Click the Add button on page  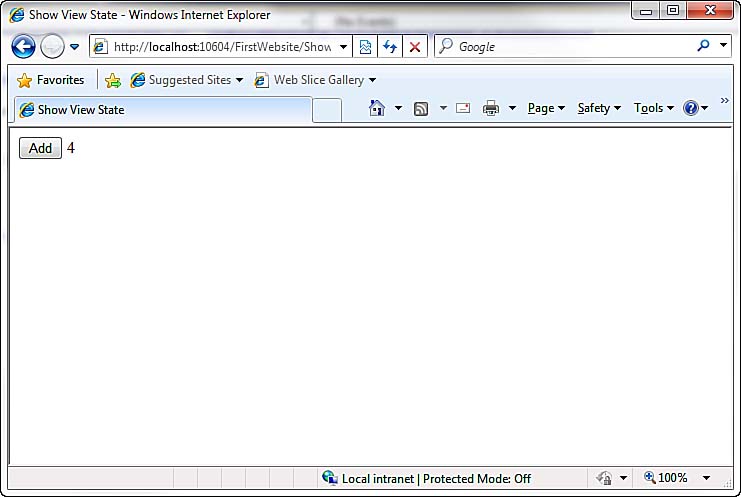click(40, 148)
